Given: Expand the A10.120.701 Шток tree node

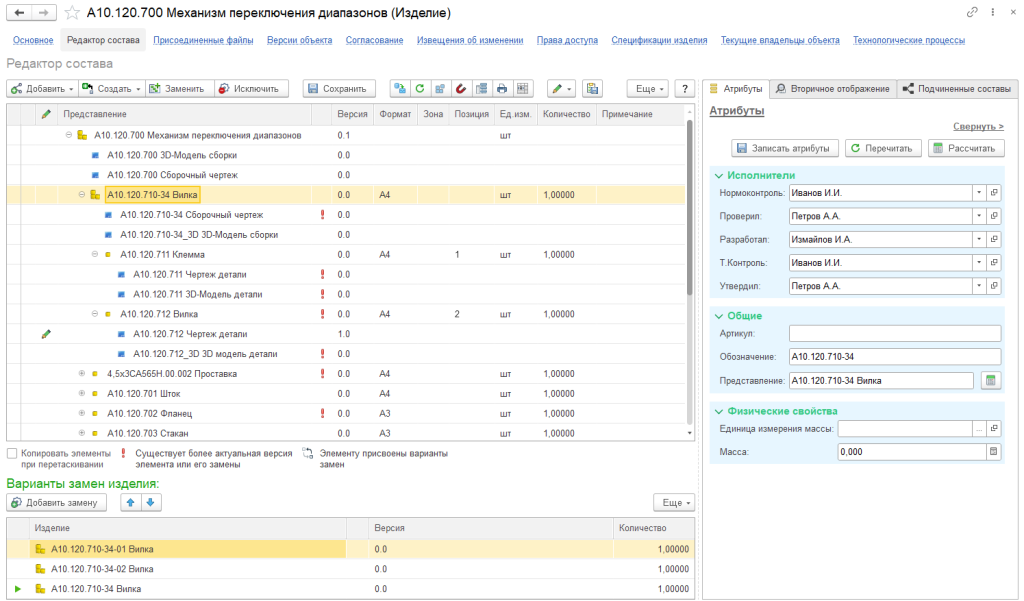Looking at the screenshot, I should (82, 393).
